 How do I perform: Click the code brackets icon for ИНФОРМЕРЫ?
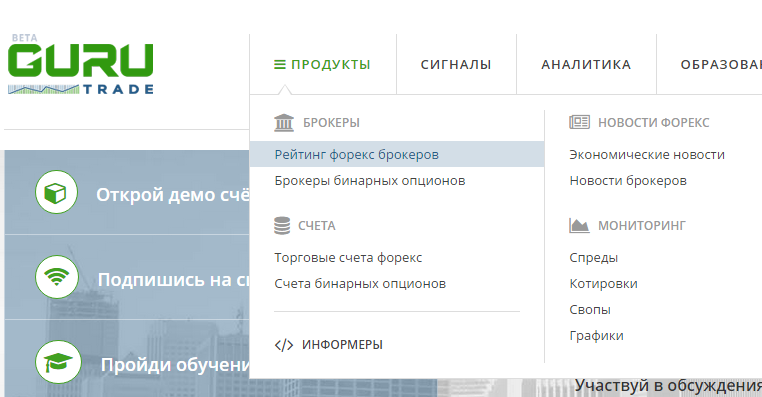[x=284, y=345]
